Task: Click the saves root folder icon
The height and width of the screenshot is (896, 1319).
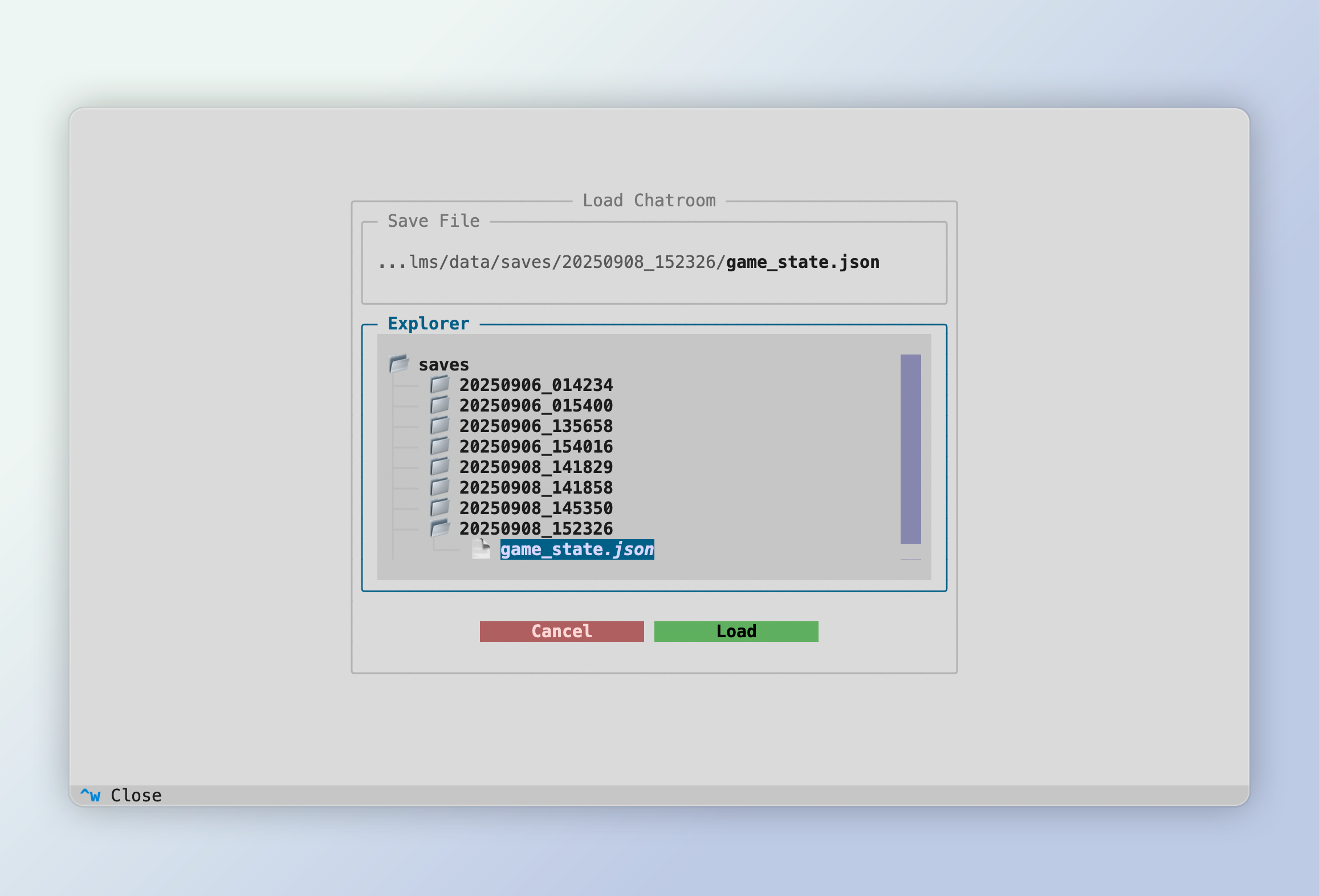Action: [399, 364]
